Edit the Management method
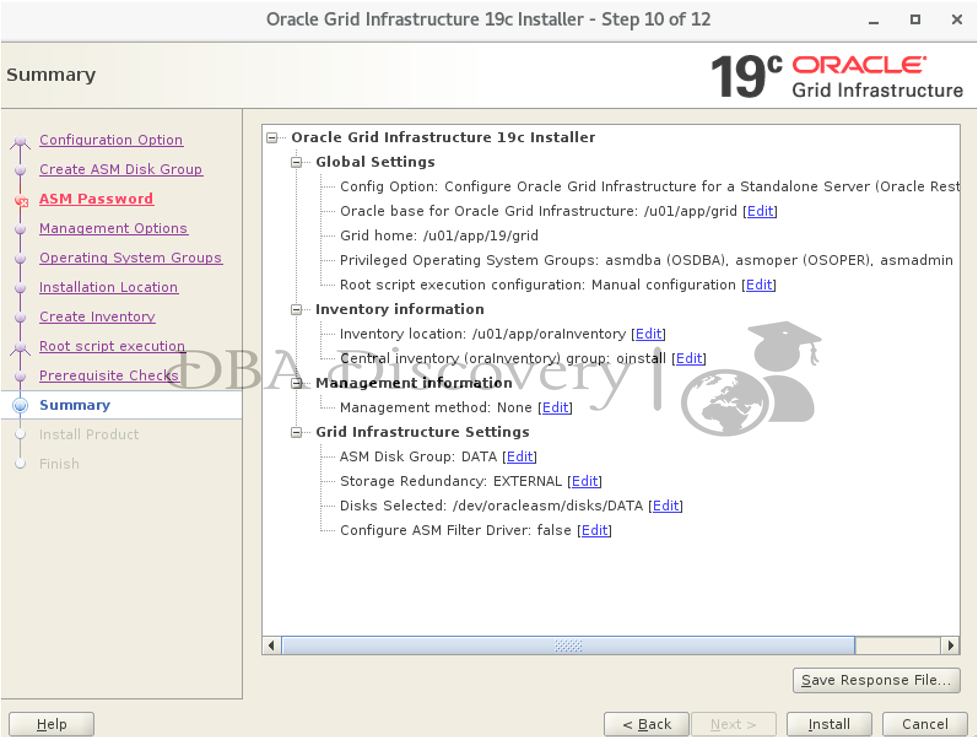 pyautogui.click(x=555, y=407)
